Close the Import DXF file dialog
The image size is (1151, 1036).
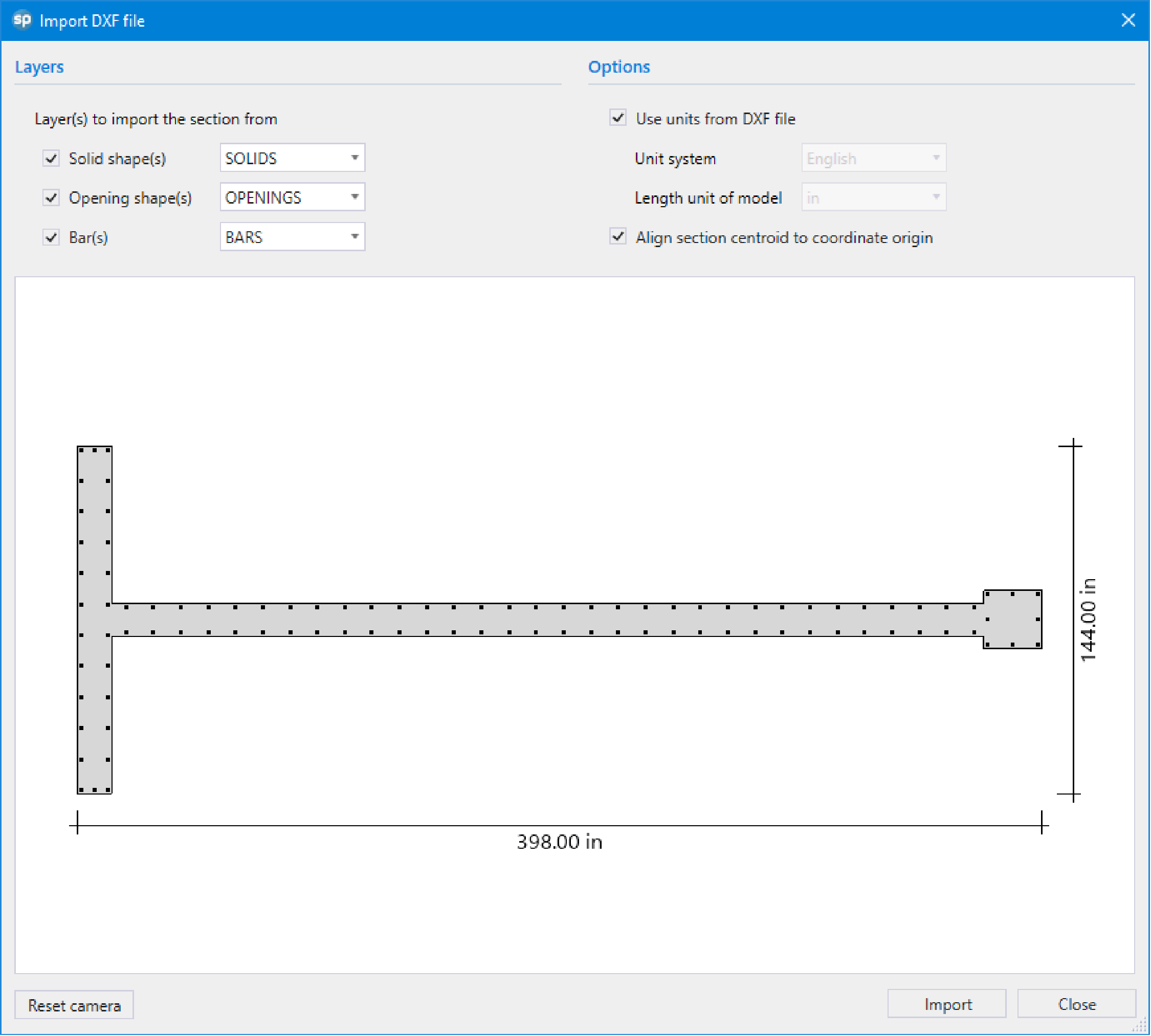[x=1129, y=20]
